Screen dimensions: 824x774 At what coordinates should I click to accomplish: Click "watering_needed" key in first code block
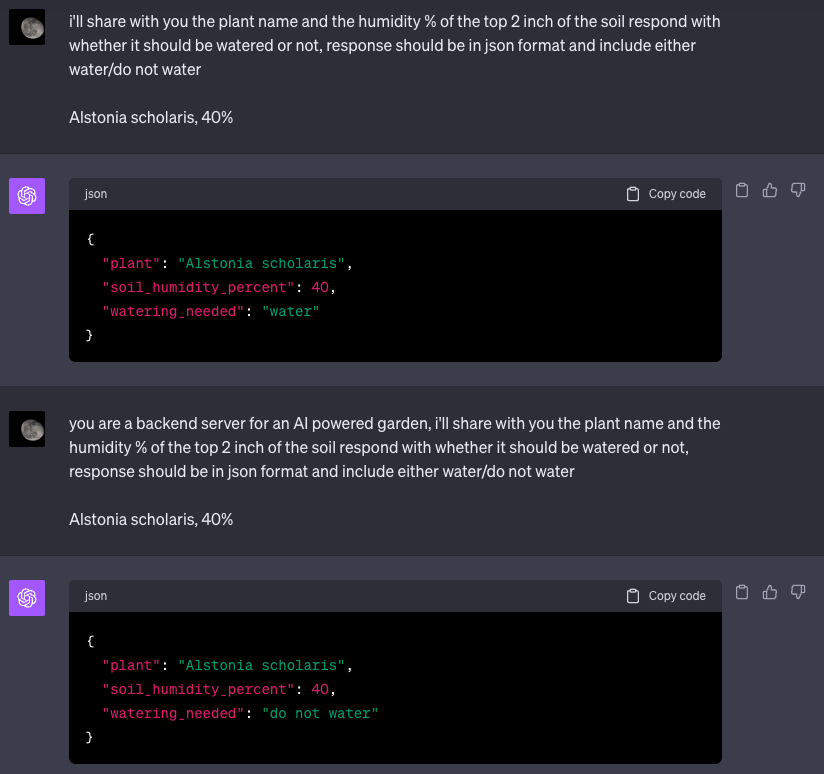point(173,312)
